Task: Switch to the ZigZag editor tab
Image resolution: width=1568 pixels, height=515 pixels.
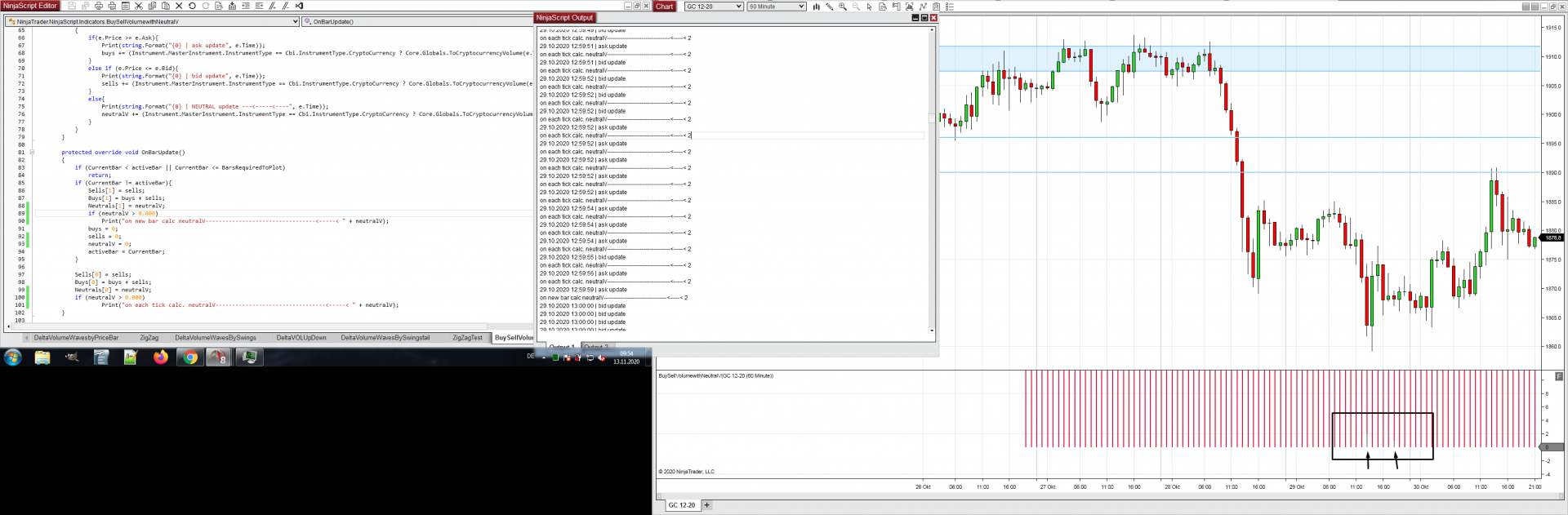Action: (x=149, y=338)
